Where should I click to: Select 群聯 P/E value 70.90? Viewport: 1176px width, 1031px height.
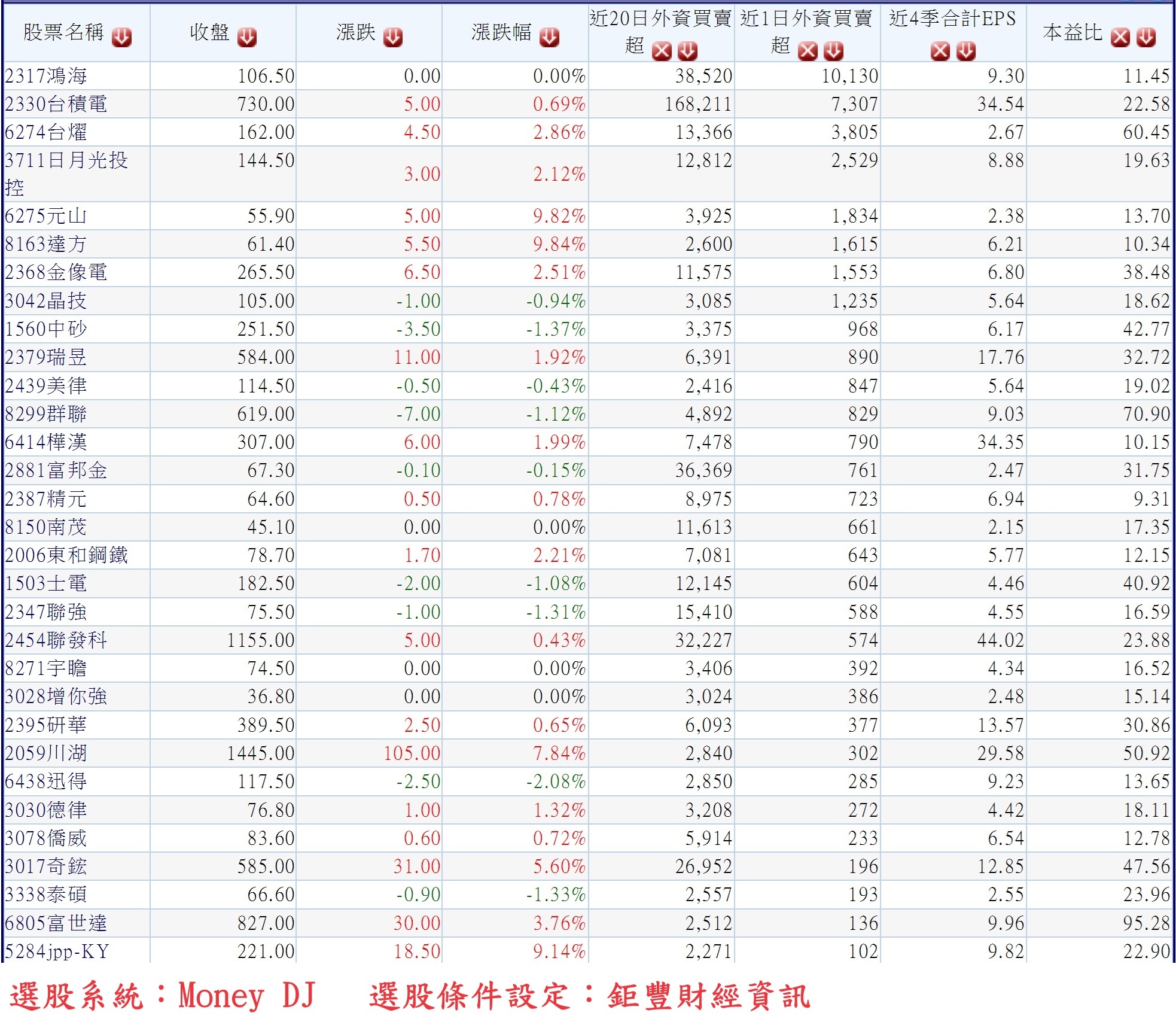1146,414
